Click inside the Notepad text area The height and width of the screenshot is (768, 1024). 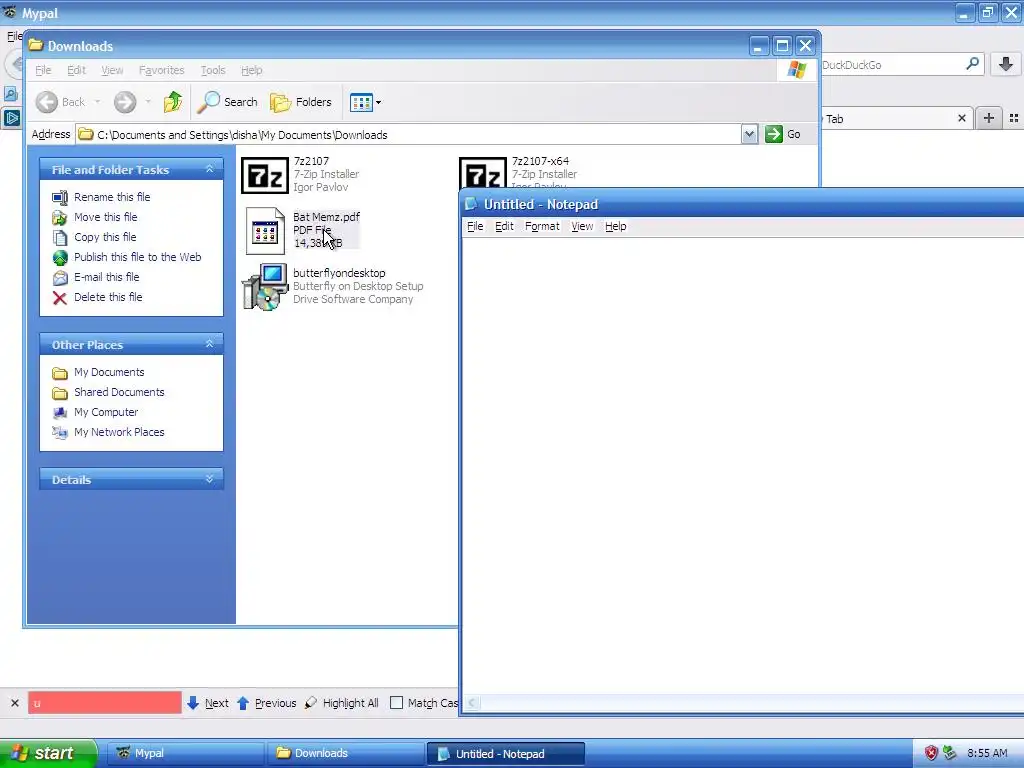tap(743, 466)
